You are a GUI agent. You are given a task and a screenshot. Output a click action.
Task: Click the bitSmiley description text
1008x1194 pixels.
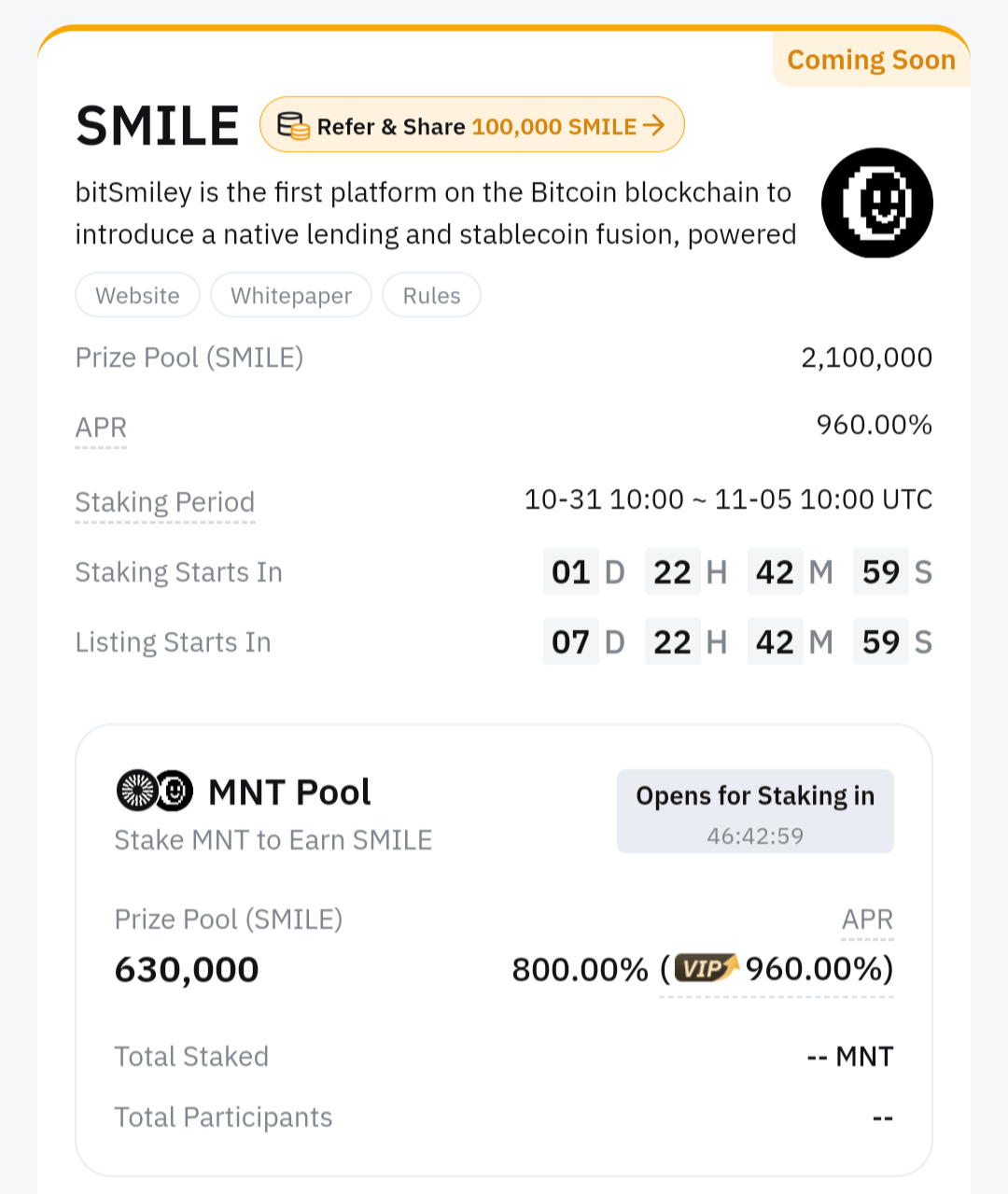click(435, 213)
